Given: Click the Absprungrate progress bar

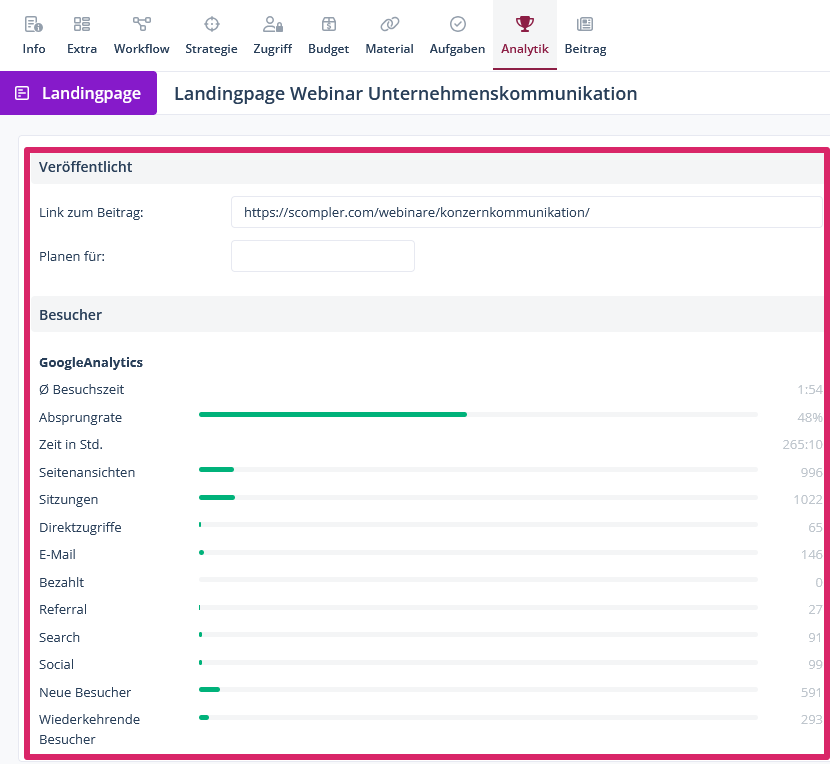Looking at the screenshot, I should 478,414.
